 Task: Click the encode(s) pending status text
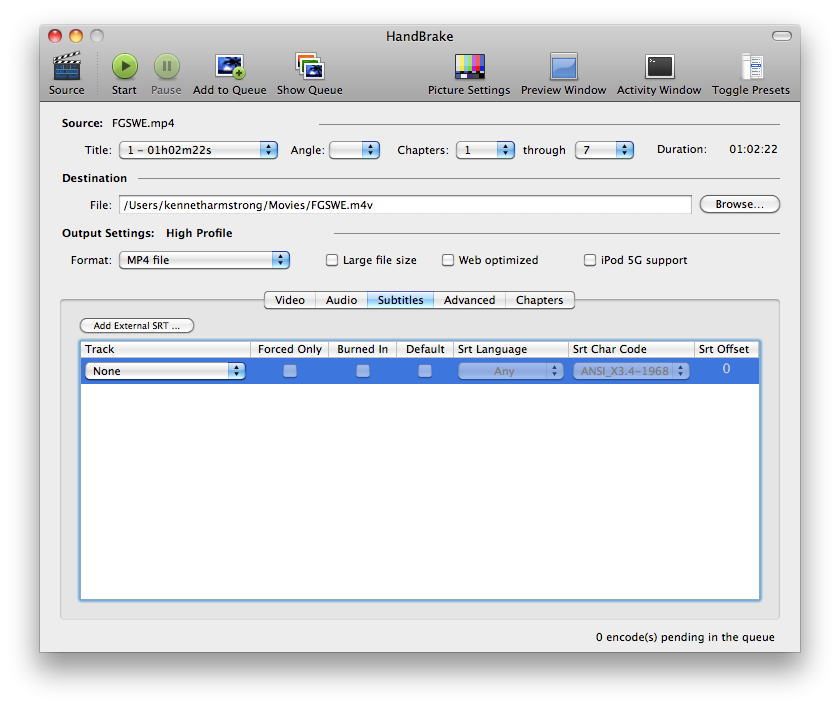[685, 637]
